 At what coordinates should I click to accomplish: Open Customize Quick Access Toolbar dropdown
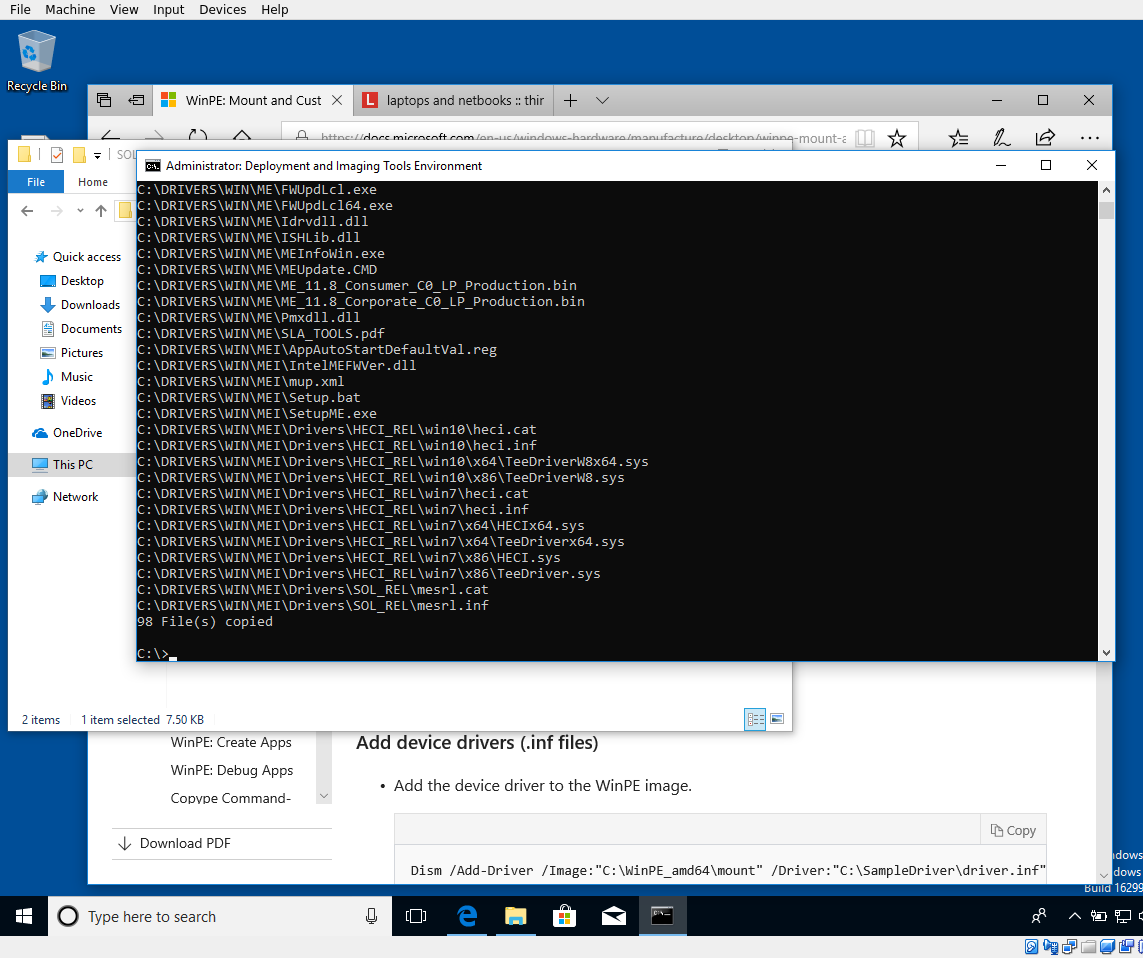98,155
